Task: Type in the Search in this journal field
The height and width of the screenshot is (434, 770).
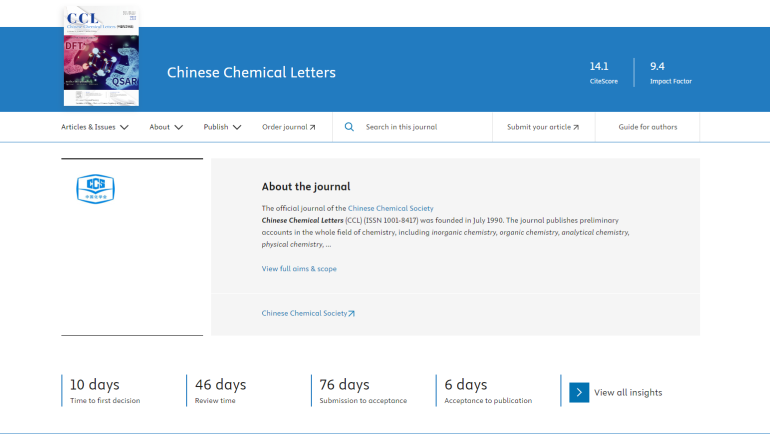Action: coord(420,127)
